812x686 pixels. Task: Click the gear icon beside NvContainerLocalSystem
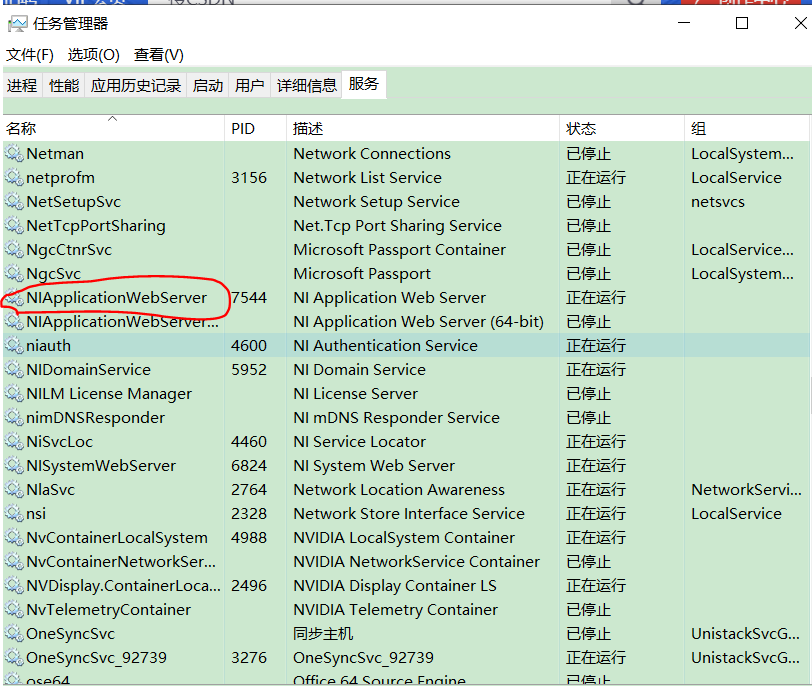click(14, 537)
